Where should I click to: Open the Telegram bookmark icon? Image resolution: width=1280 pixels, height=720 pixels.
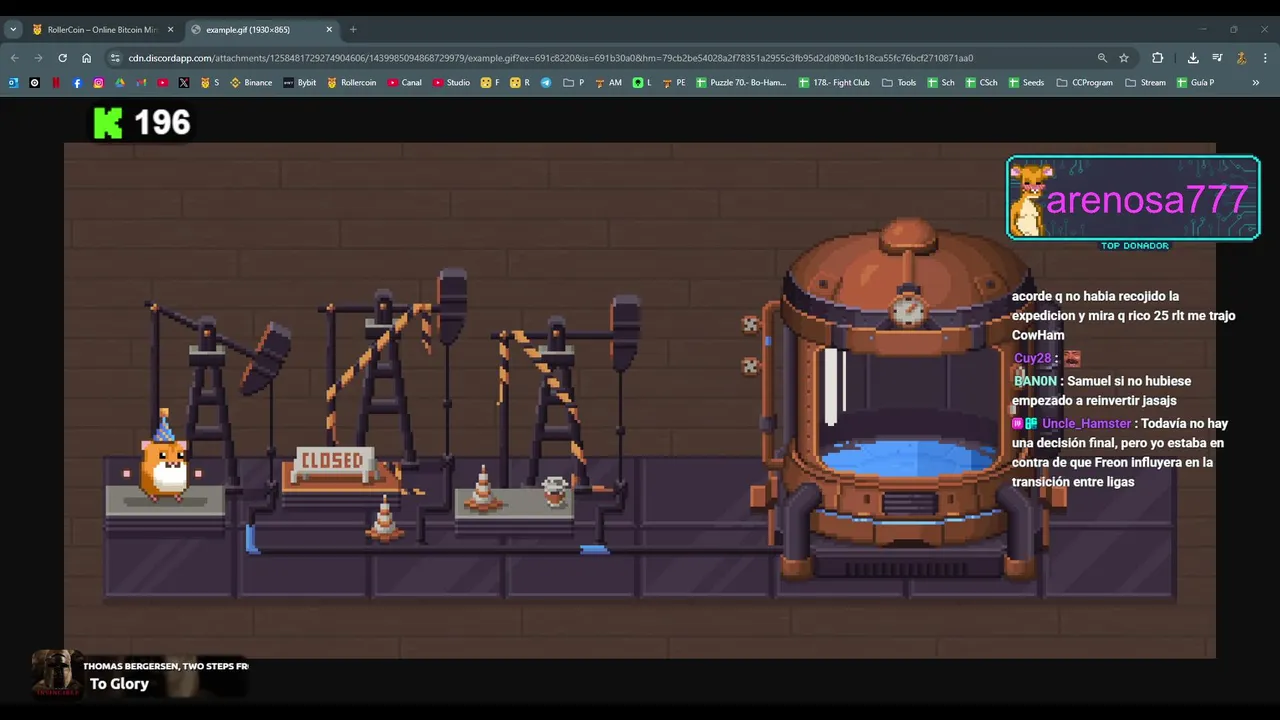coord(546,83)
